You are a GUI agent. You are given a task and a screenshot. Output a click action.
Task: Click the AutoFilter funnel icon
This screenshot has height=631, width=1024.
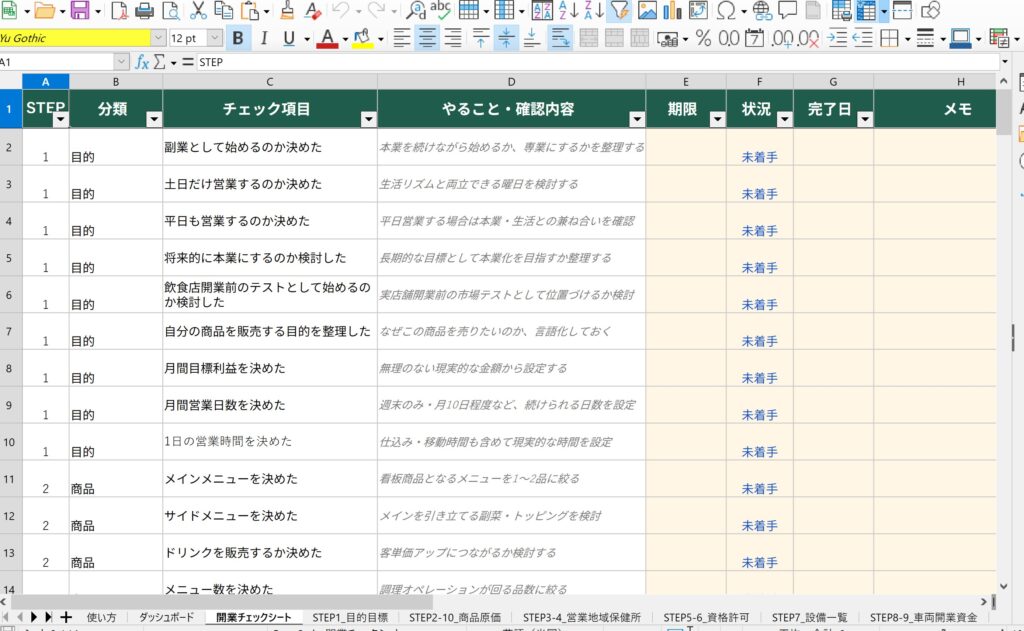(x=618, y=10)
